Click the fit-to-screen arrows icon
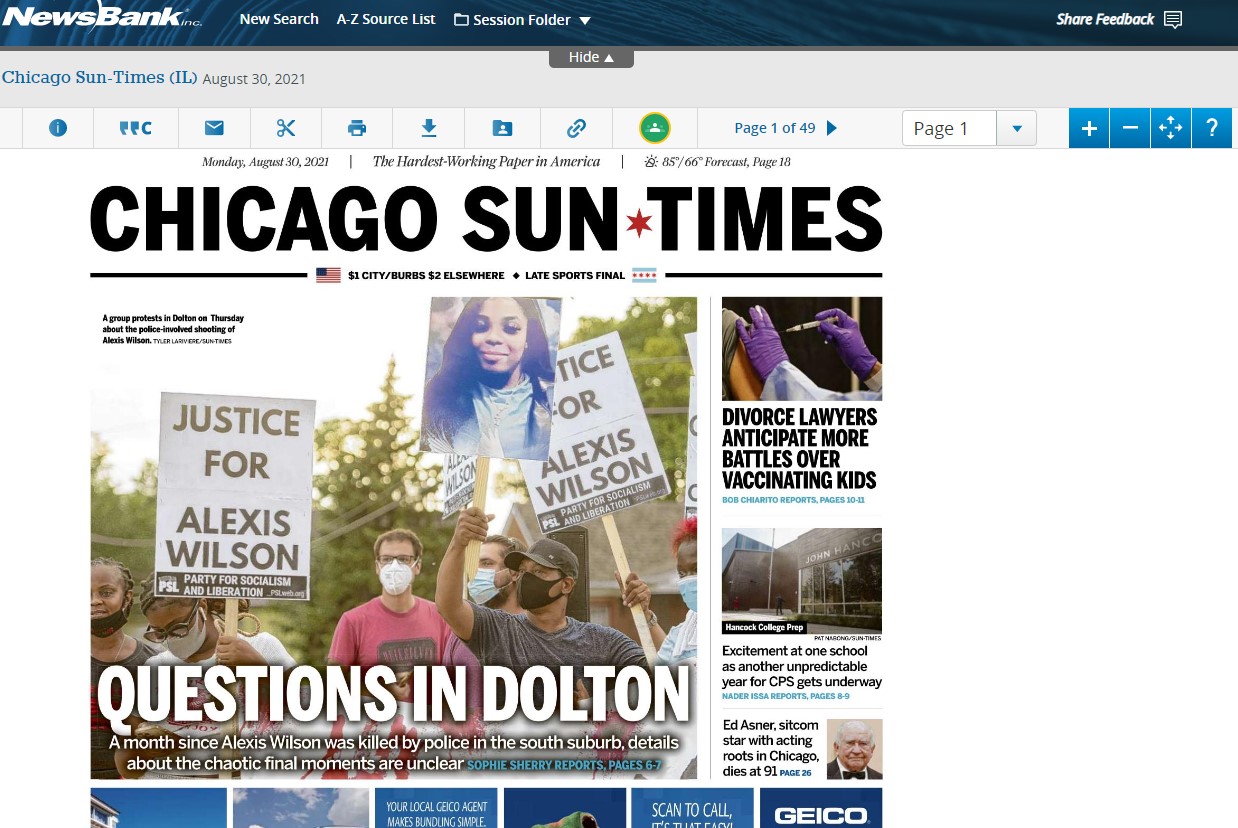The image size is (1238, 828). pyautogui.click(x=1170, y=128)
